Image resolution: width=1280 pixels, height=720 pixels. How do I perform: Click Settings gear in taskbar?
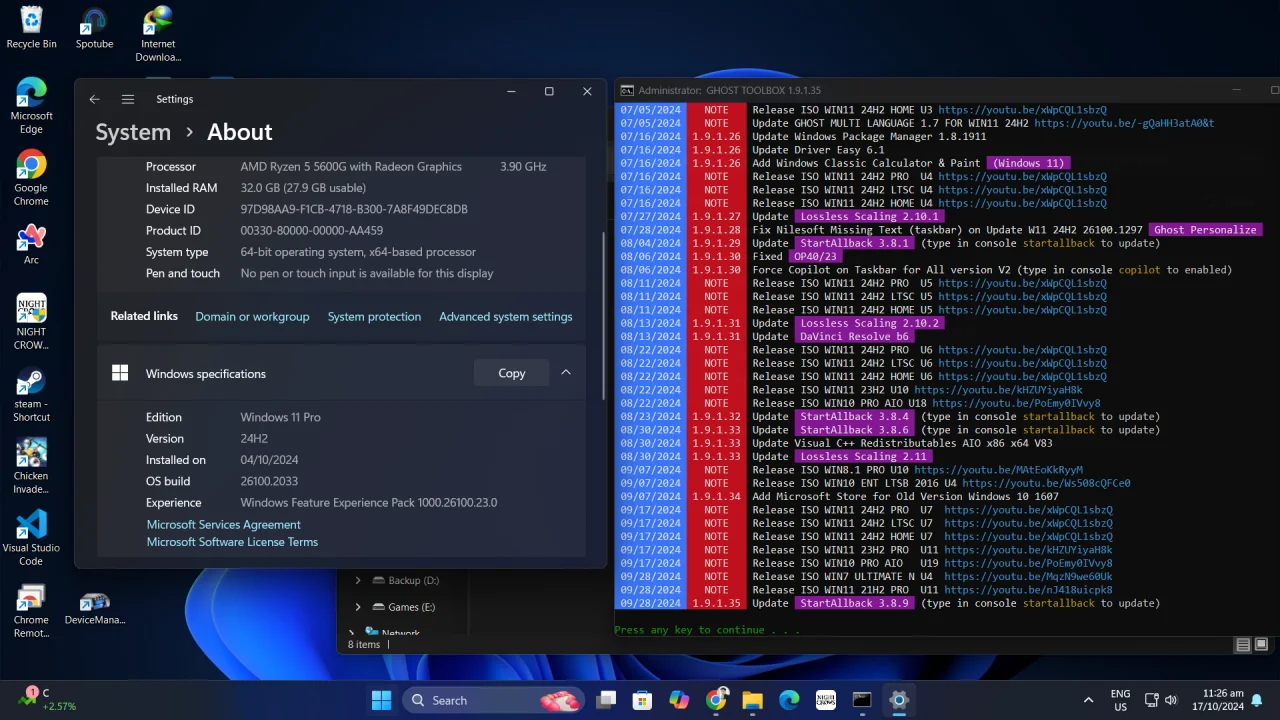coord(898,700)
